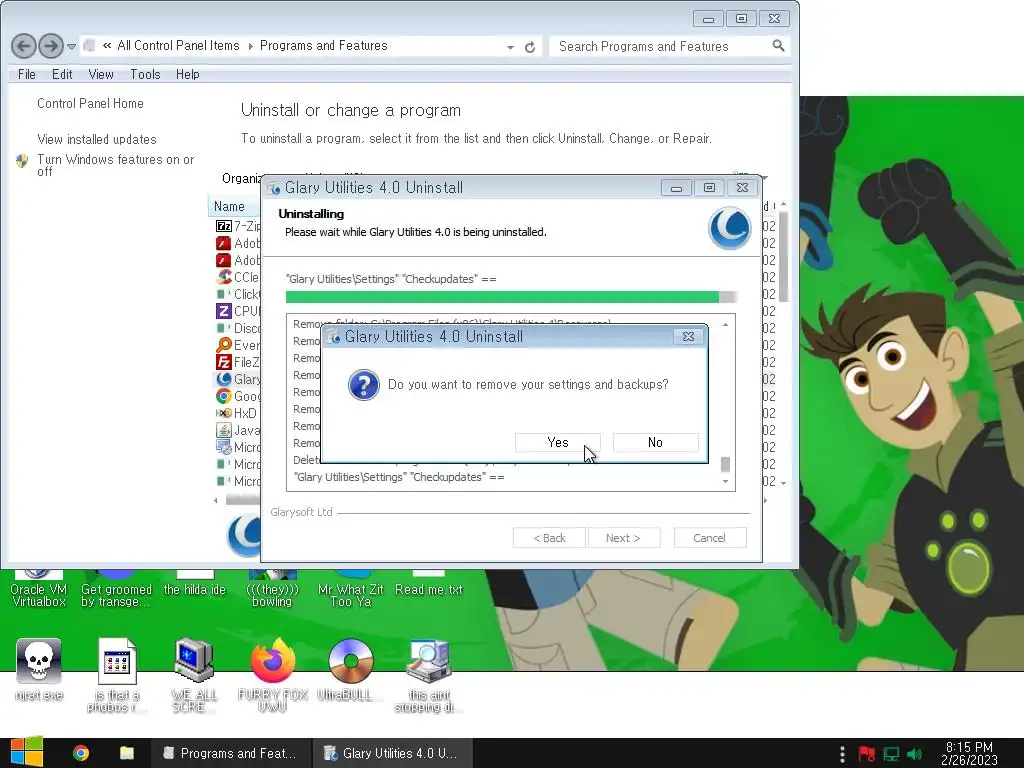Click the search magnifier icon
The width and height of the screenshot is (1024, 768).
(778, 46)
